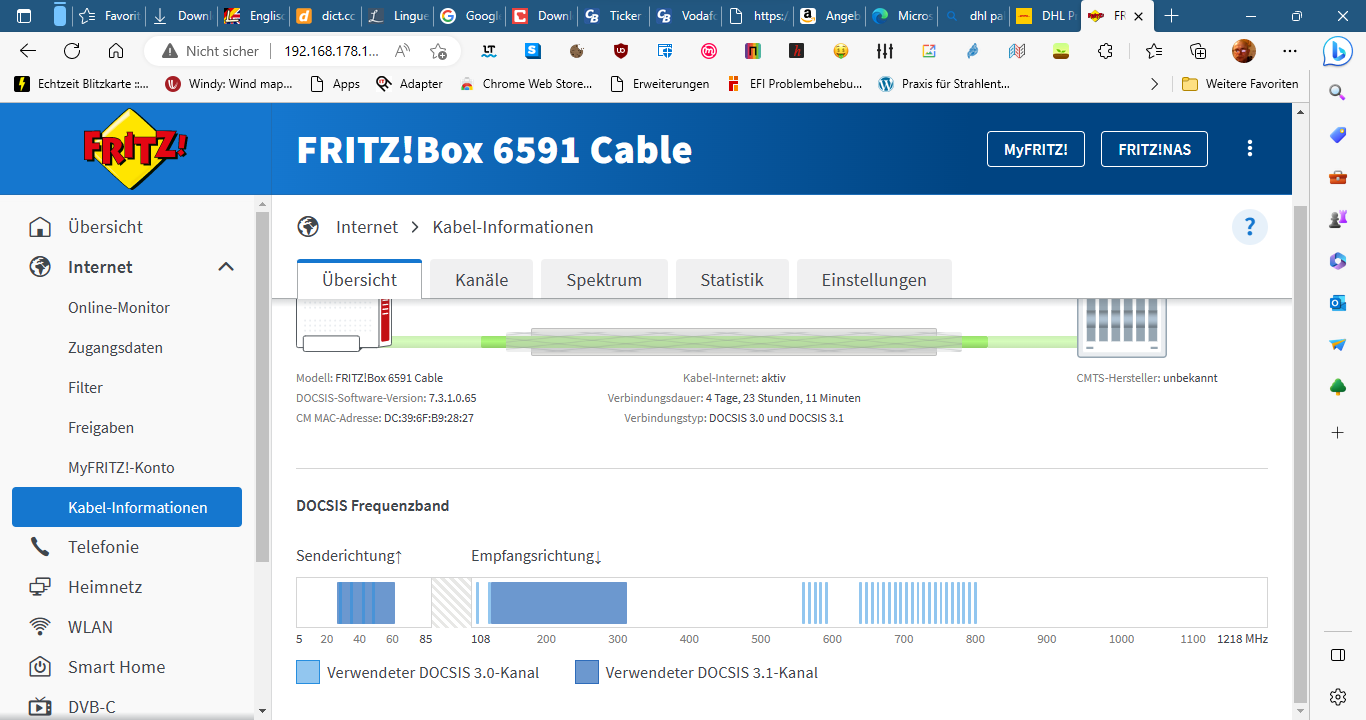The height and width of the screenshot is (720, 1366).
Task: Open the tab actions menu icon
Action: (x=24, y=16)
